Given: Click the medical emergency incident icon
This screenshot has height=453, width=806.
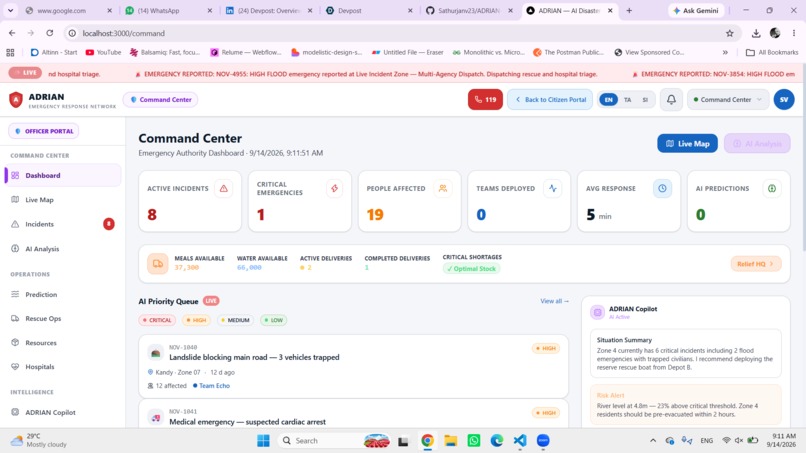Looking at the screenshot, I should click(x=155, y=418).
